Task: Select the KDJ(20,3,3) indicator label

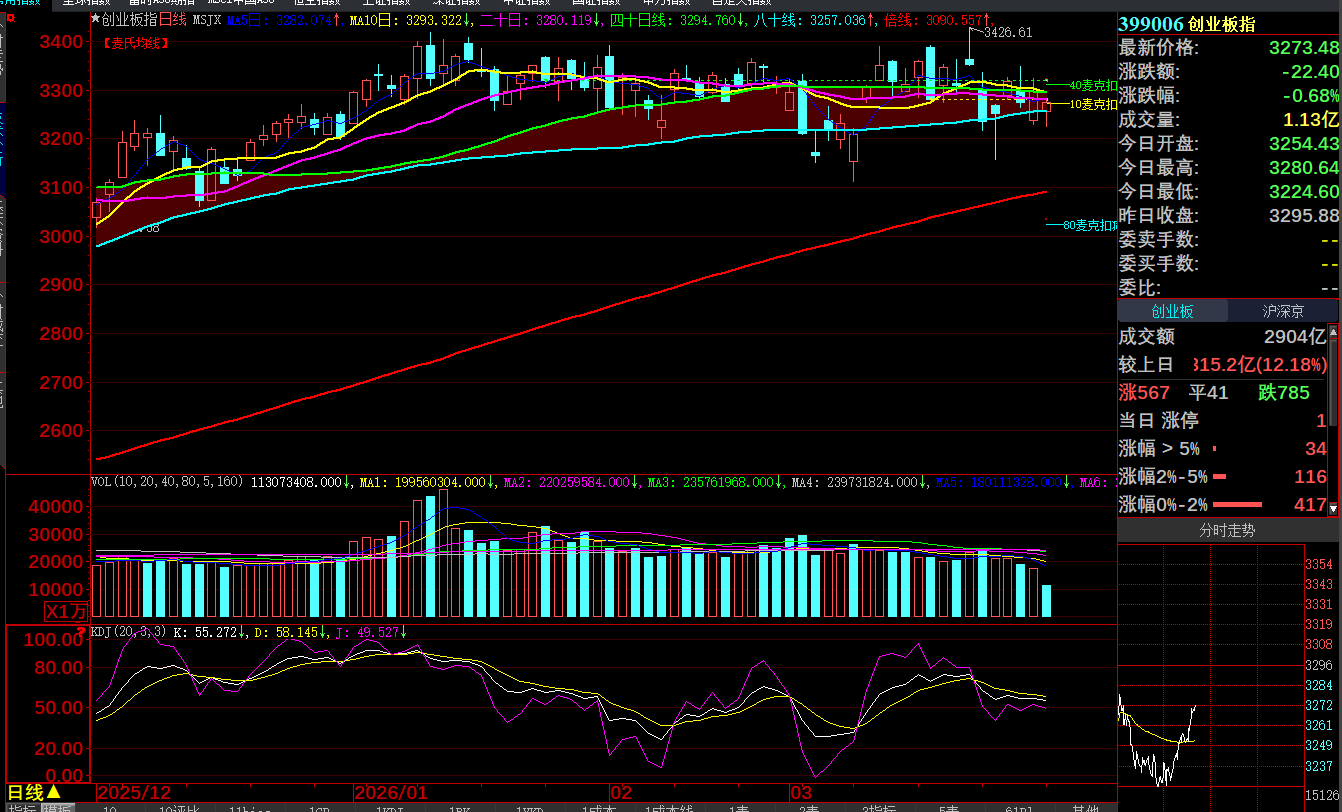Action: pos(129,632)
